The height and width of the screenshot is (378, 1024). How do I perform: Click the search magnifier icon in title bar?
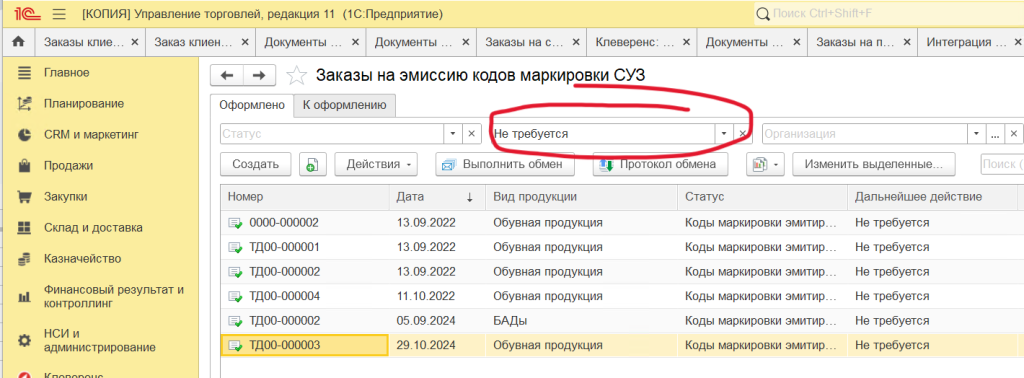(762, 14)
